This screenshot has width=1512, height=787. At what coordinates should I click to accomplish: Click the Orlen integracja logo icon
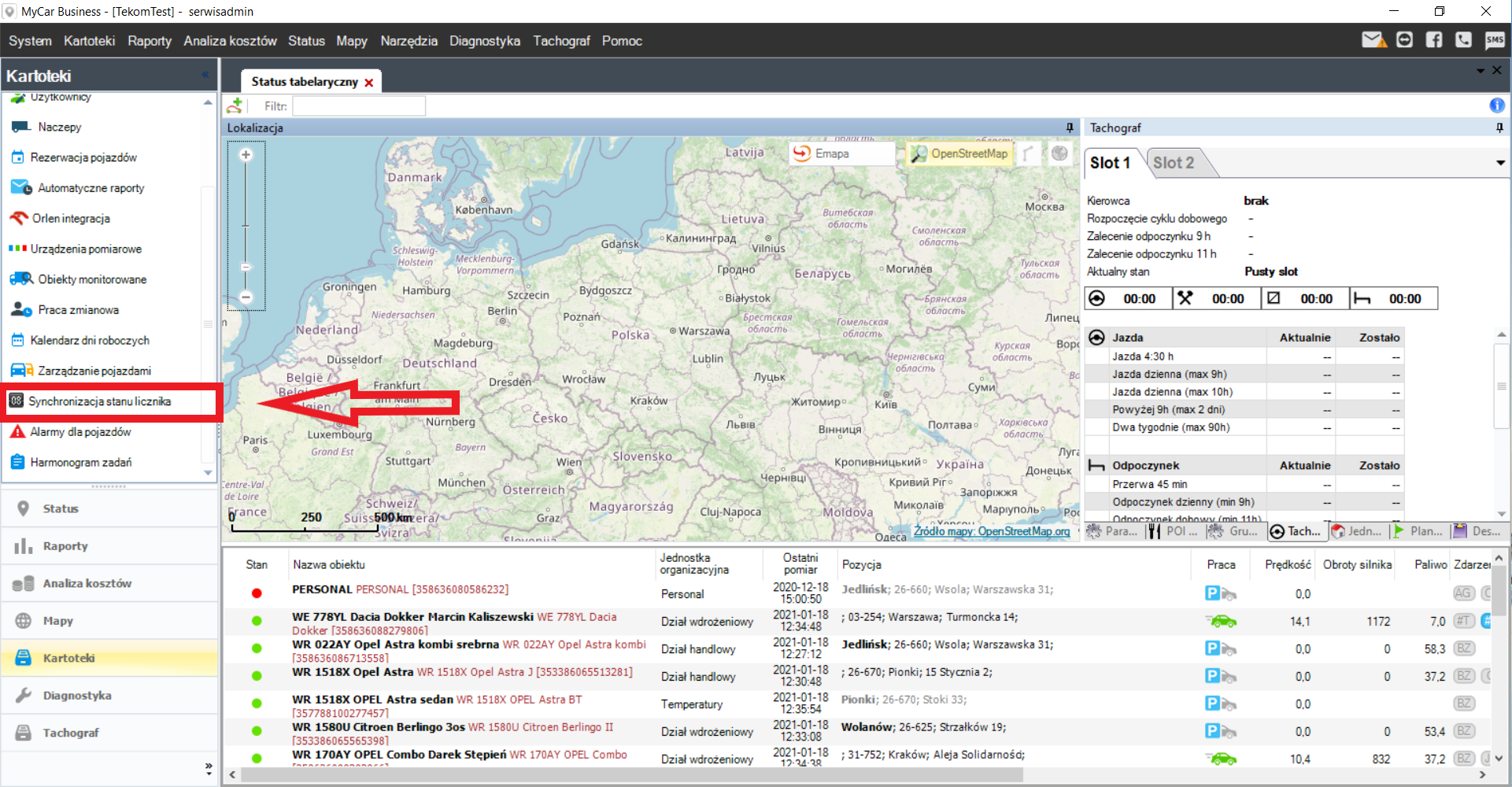[x=19, y=218]
